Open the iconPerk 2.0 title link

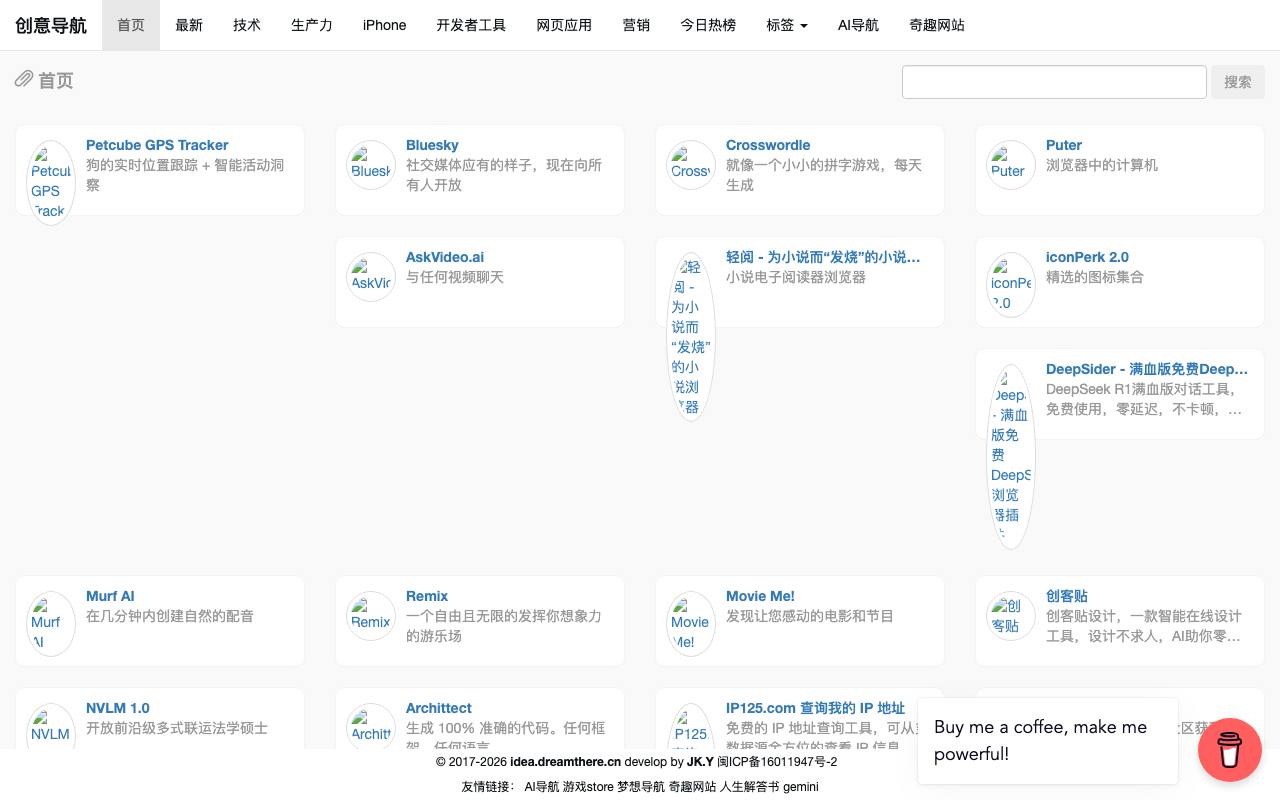[x=1087, y=257]
